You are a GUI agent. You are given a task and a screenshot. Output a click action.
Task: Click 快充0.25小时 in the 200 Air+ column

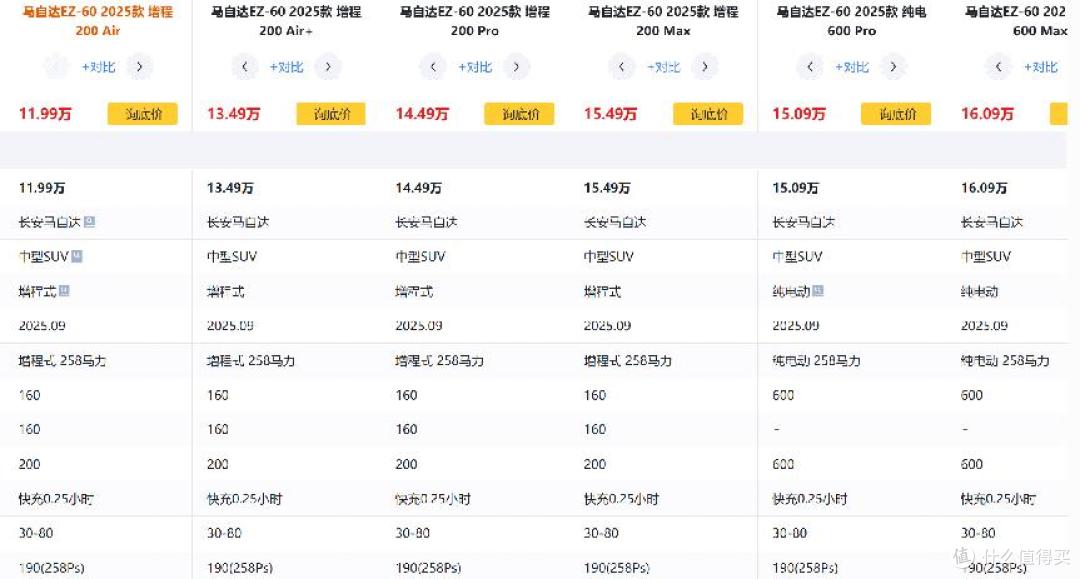245,498
